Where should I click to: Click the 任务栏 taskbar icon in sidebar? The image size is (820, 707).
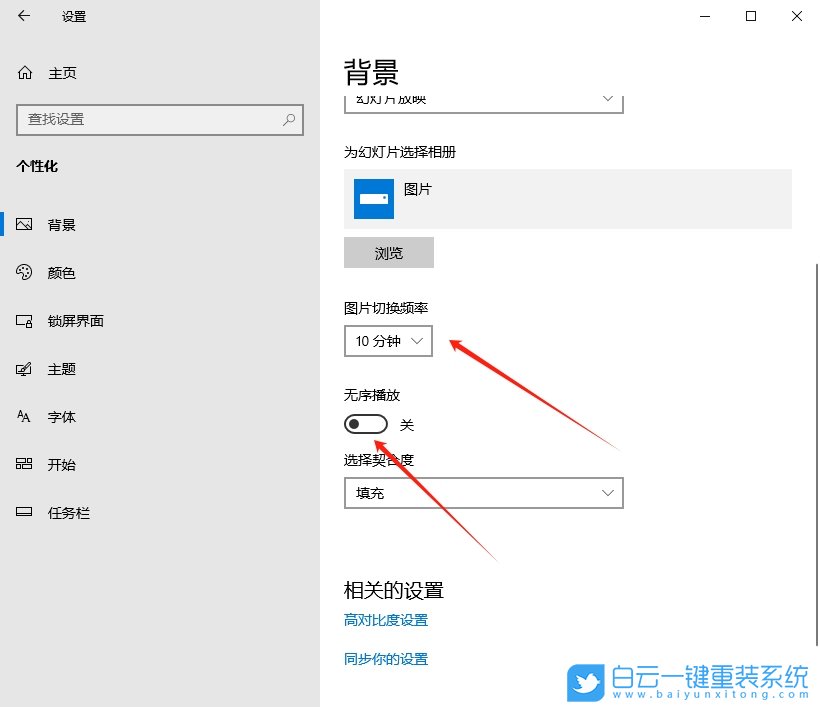24,512
